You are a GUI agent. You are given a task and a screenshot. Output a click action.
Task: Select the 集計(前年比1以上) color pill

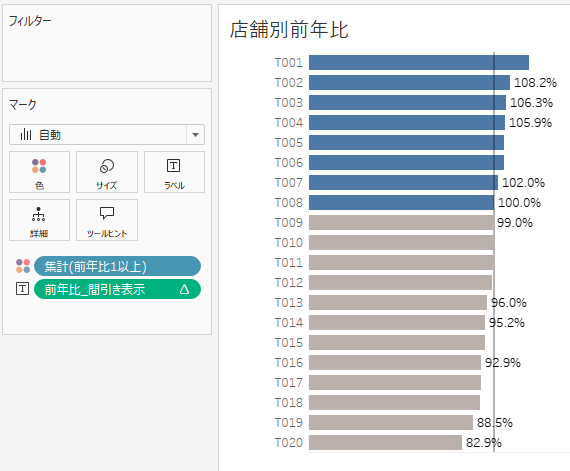[117, 266]
